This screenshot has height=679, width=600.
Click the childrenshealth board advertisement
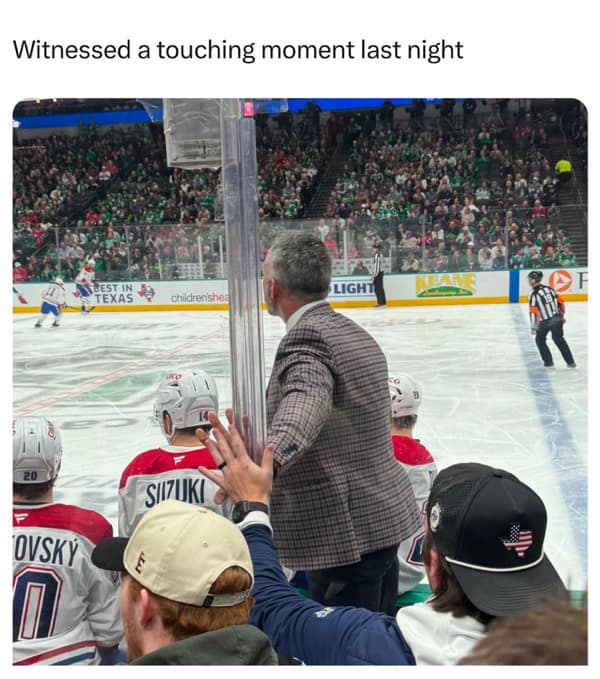[200, 297]
